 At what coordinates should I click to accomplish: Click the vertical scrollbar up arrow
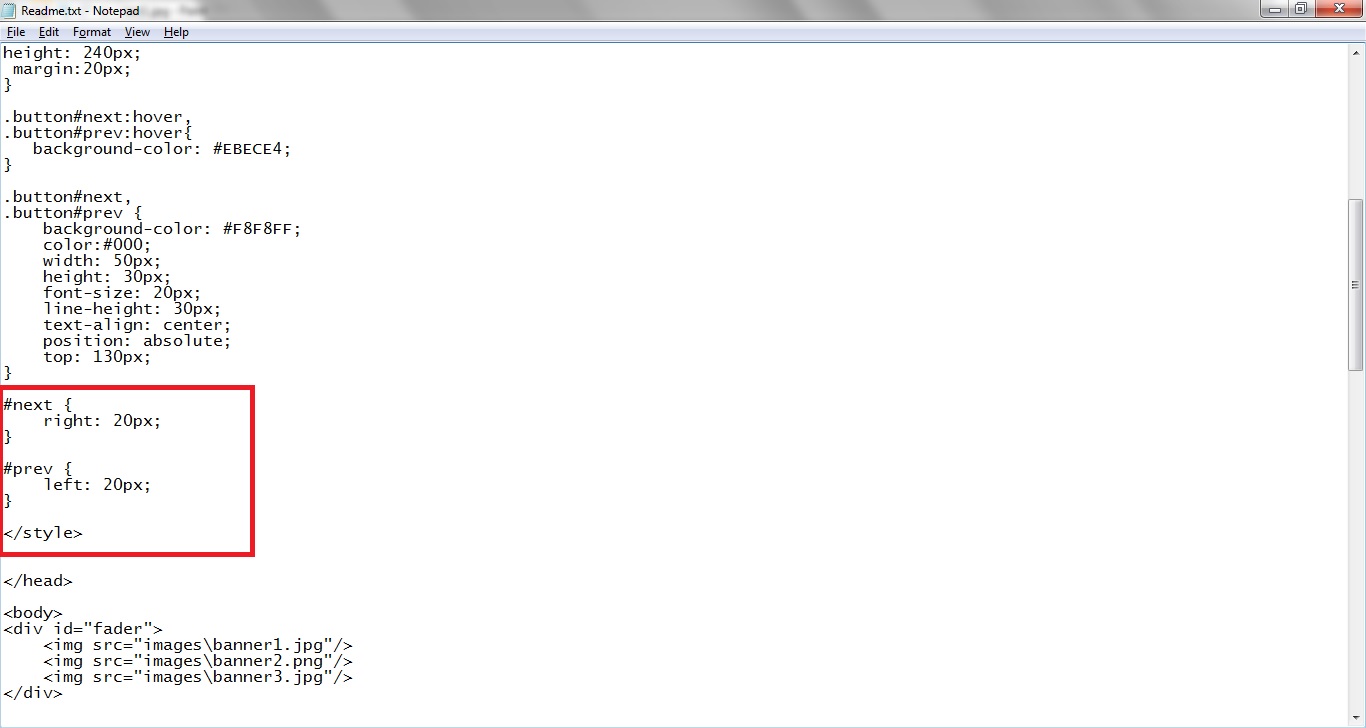click(x=1356, y=51)
